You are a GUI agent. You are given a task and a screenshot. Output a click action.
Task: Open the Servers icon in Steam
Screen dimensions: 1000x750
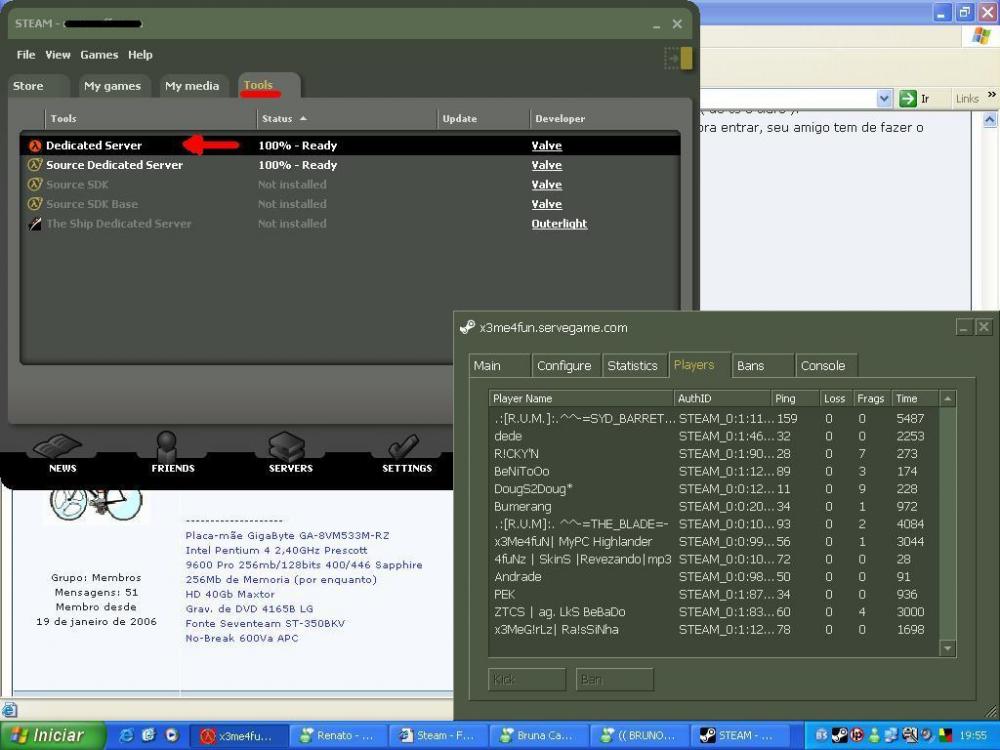[290, 448]
